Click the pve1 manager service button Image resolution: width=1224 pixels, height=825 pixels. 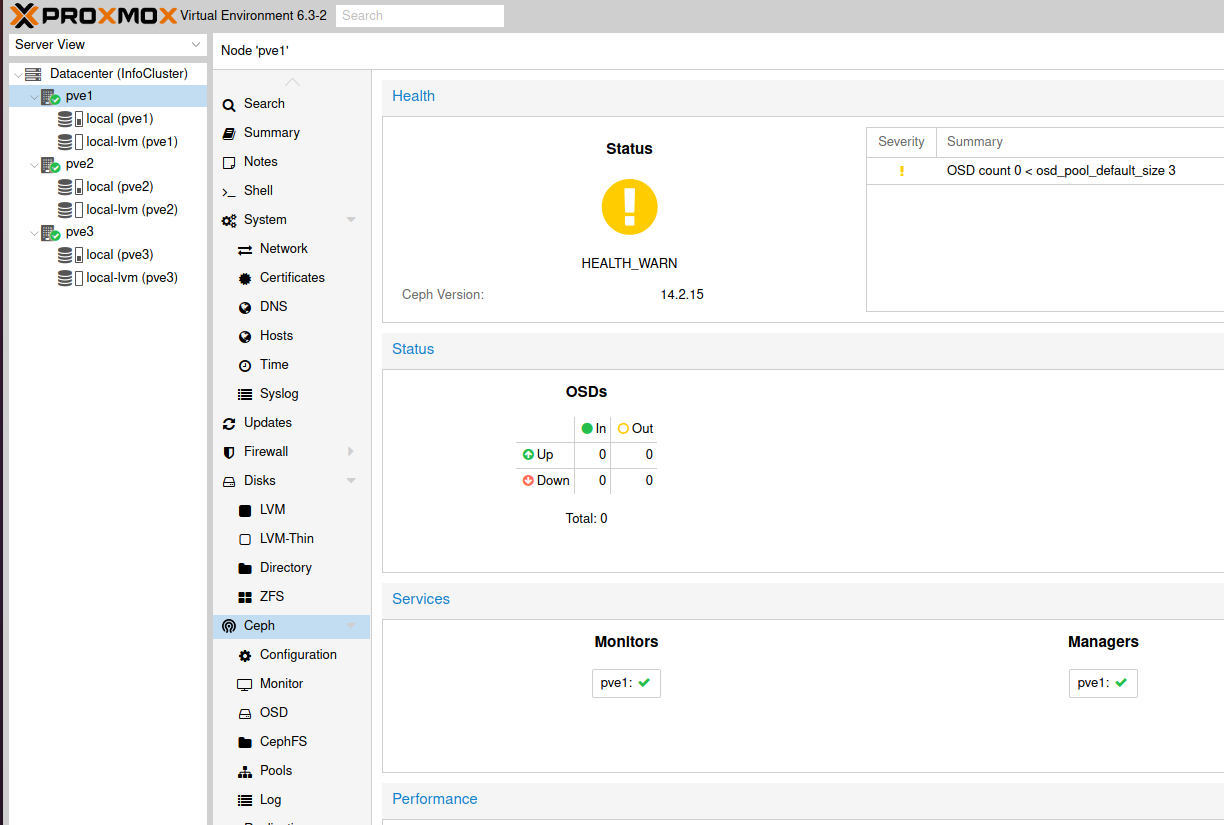1103,683
